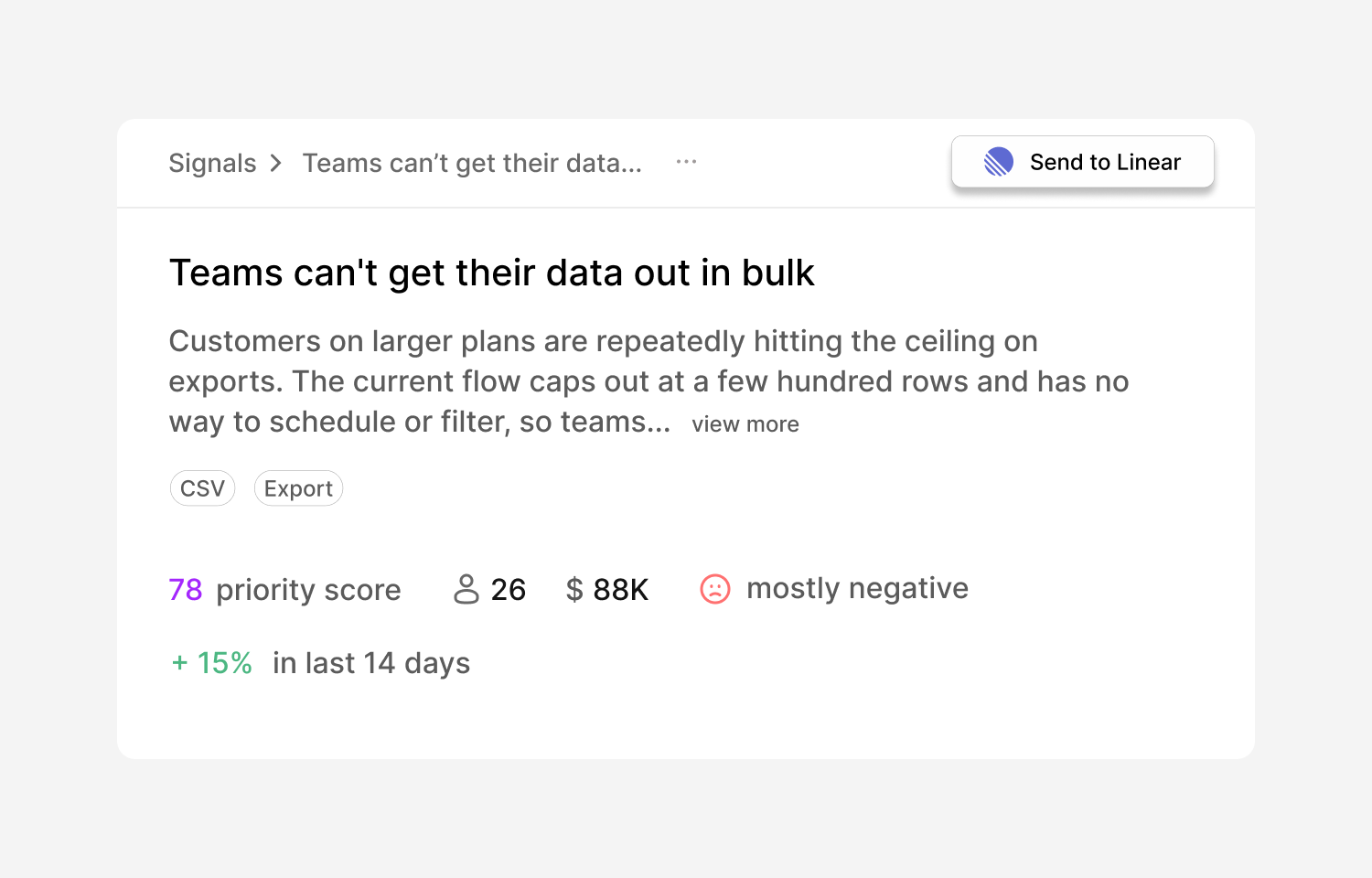The width and height of the screenshot is (1372, 878).
Task: Go to Signals breadcrumb
Action: (212, 163)
